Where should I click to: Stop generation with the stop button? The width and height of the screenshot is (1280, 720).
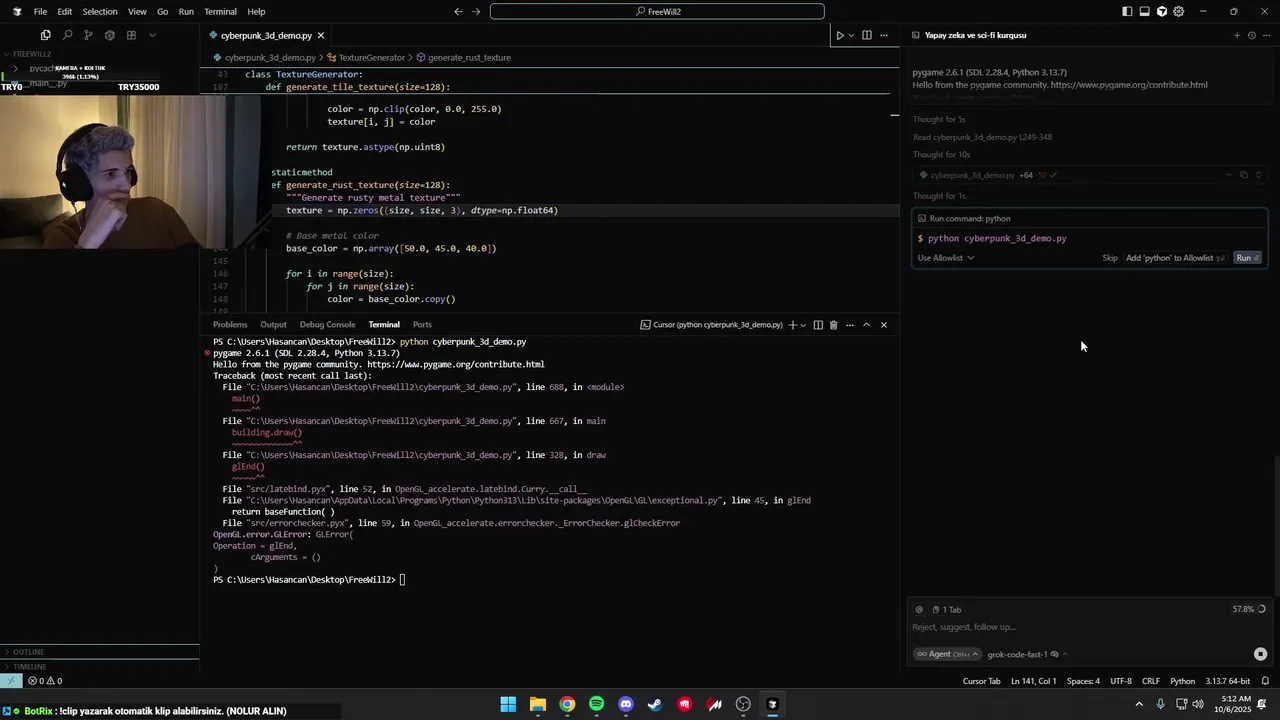[1260, 654]
